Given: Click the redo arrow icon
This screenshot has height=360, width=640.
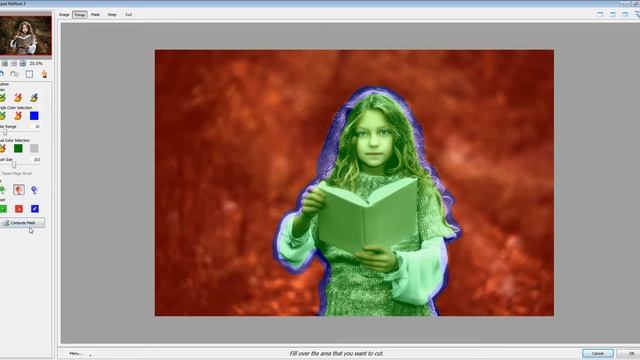Looking at the screenshot, I should tap(14, 74).
